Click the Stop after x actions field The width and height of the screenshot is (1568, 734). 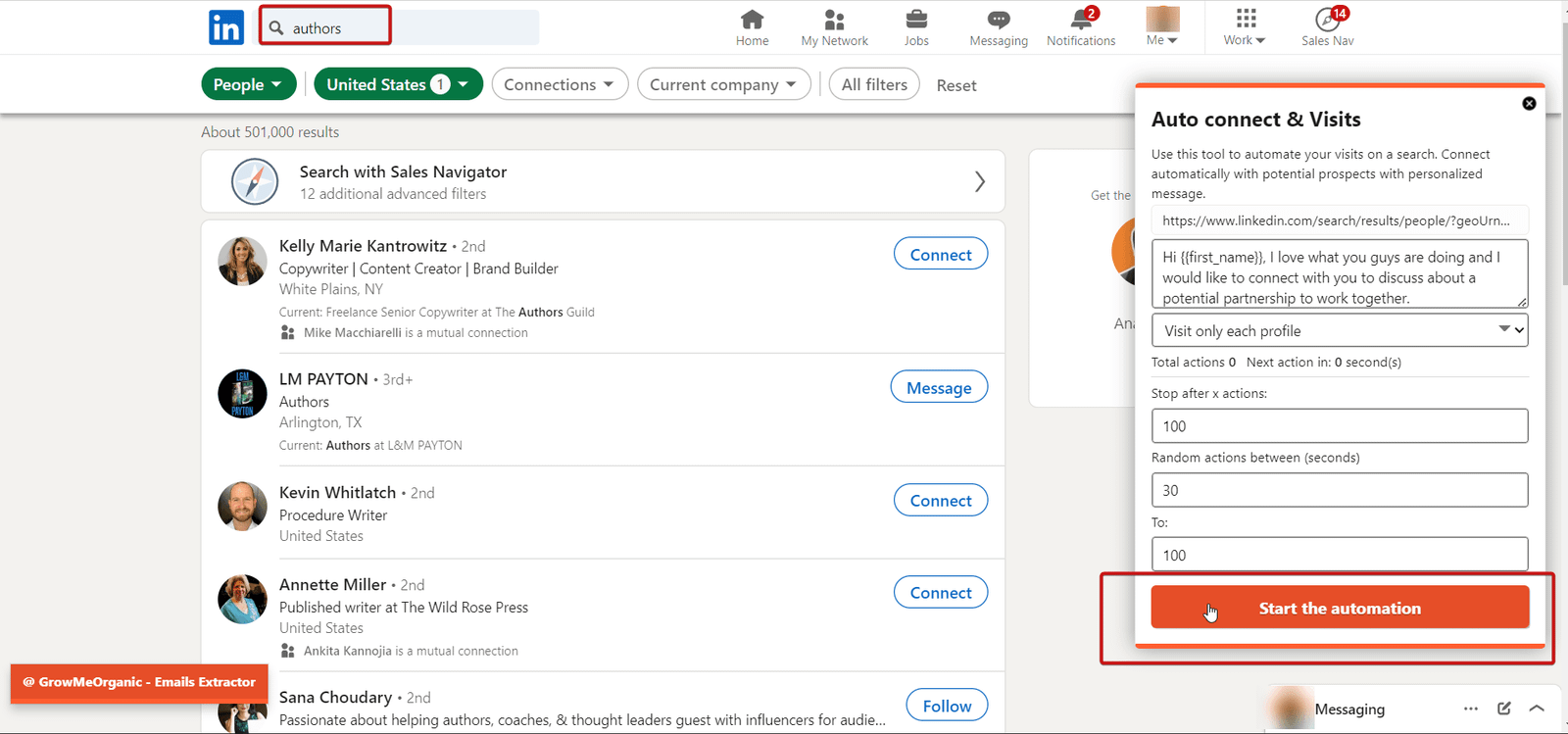pos(1340,426)
